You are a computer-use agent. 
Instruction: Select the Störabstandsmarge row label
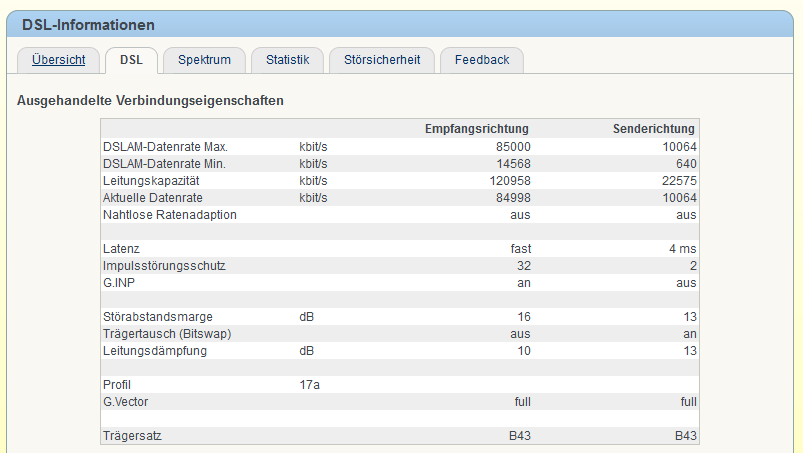(158, 317)
